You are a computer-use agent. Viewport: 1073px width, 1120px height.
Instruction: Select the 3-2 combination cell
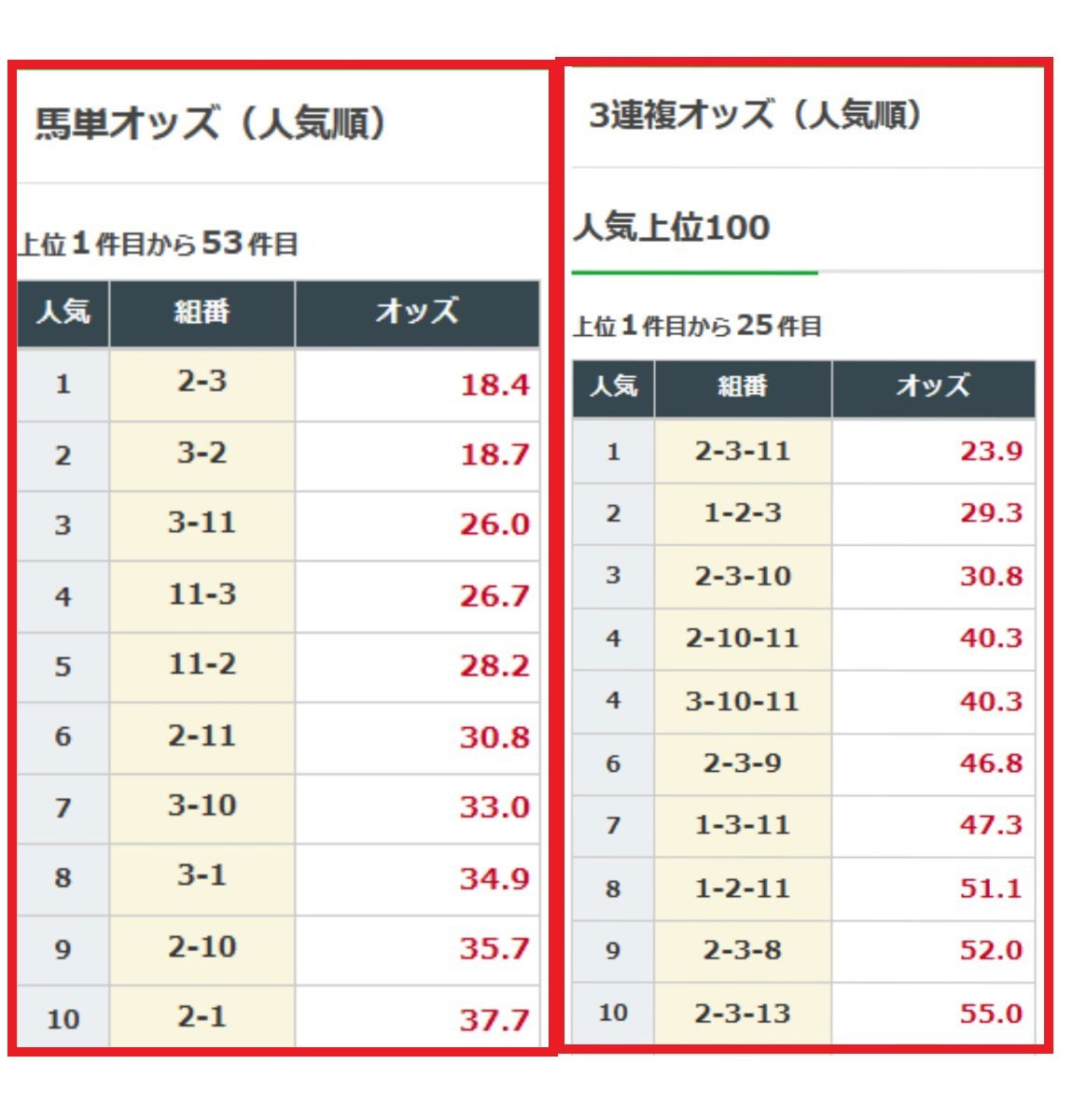[202, 455]
